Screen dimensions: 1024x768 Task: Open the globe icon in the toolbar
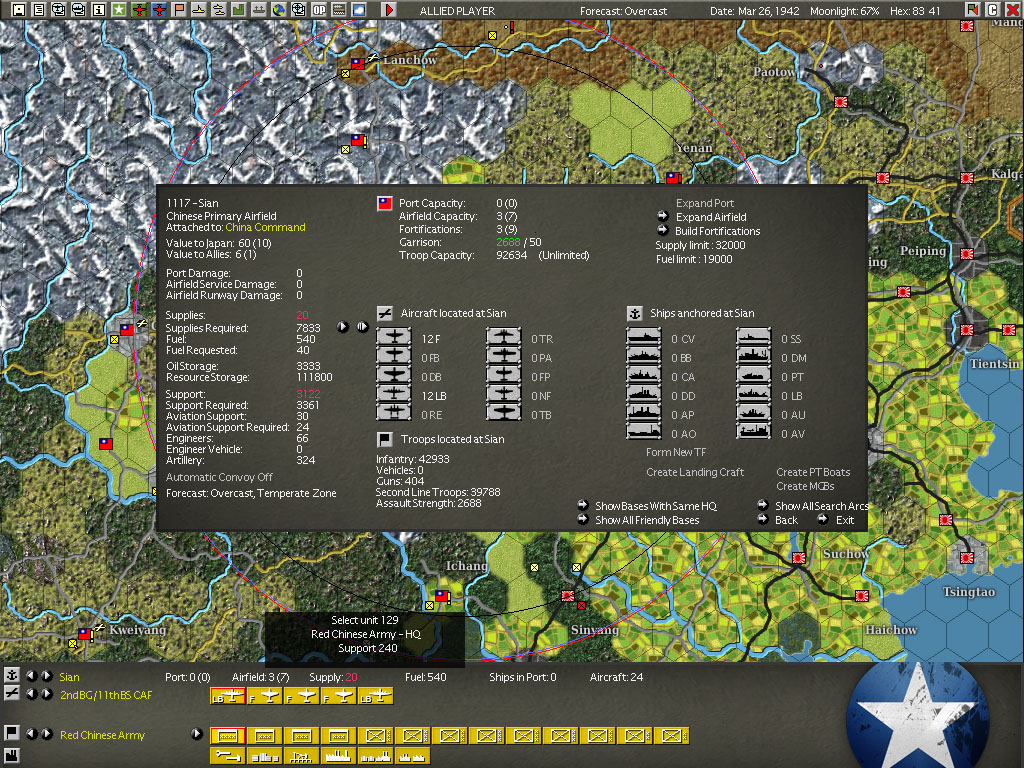(x=279, y=10)
